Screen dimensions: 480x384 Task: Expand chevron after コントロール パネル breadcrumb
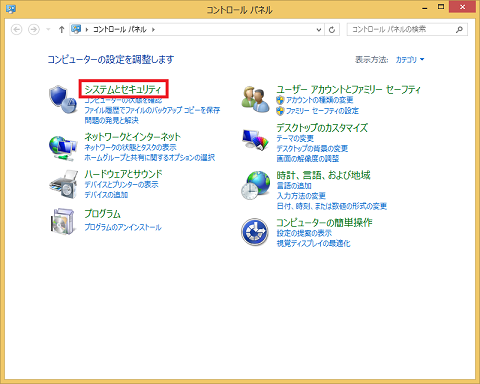click(x=153, y=30)
